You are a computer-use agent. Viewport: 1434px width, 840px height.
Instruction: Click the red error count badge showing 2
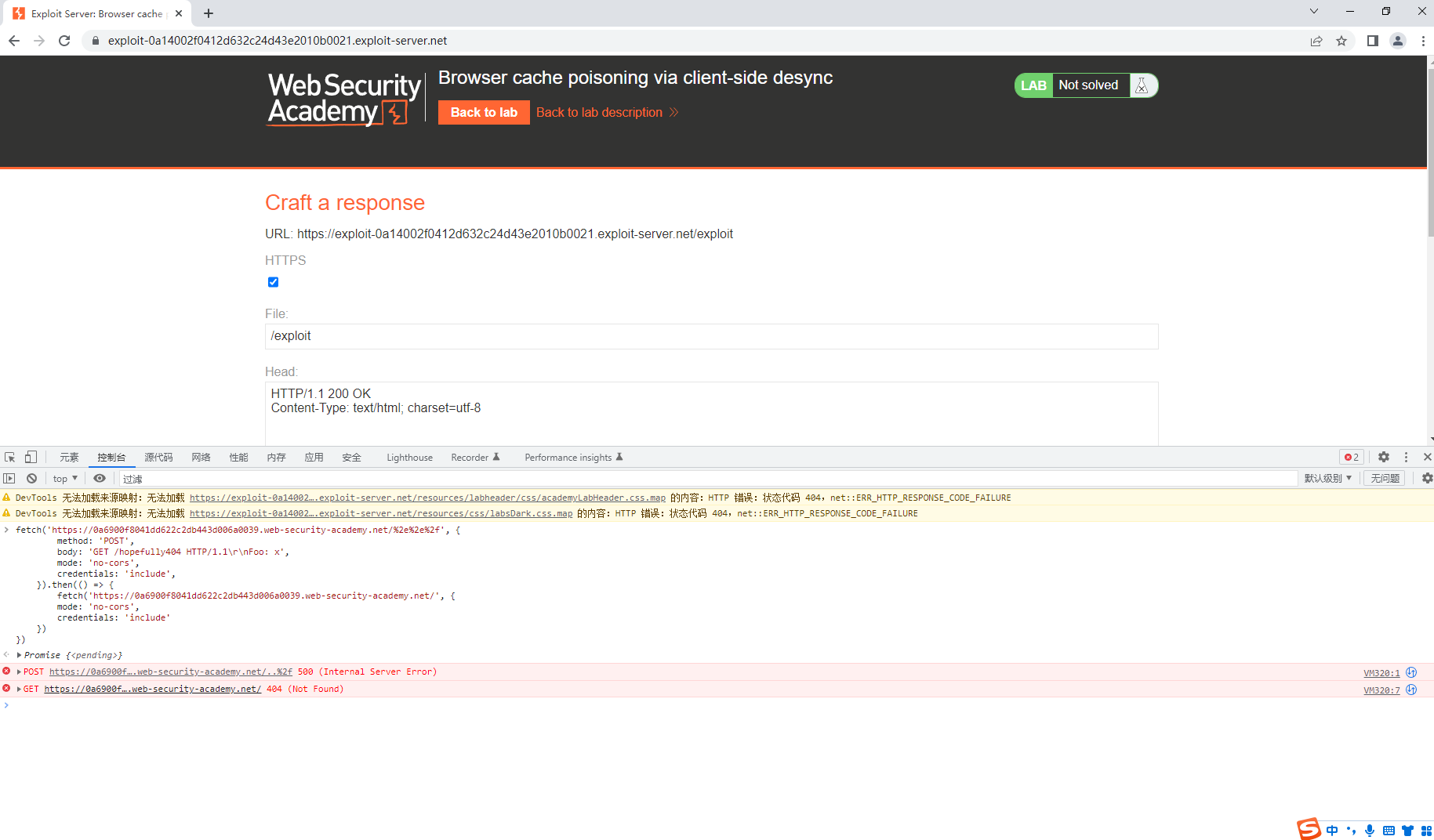[1352, 458]
